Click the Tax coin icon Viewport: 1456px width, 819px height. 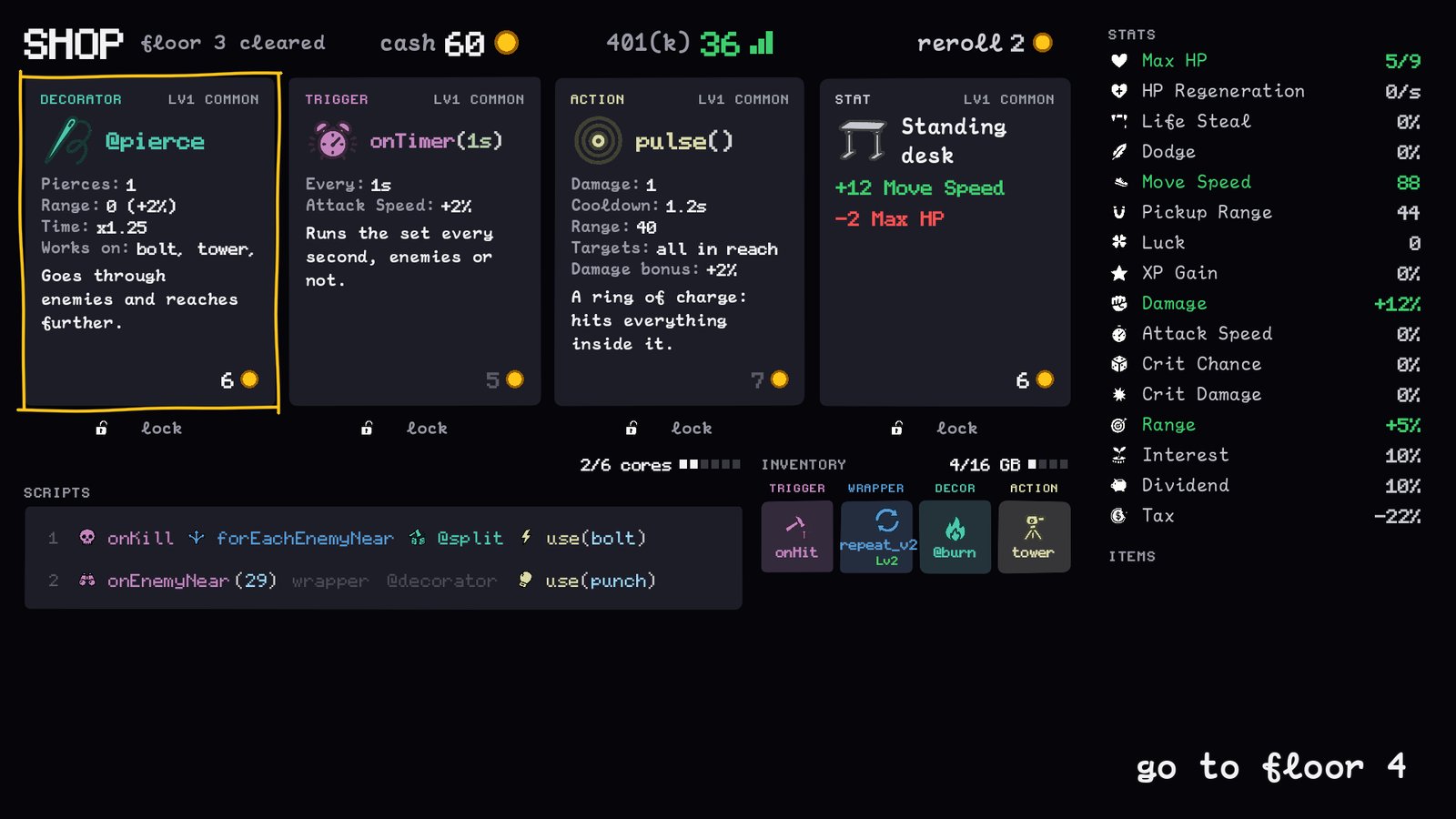[1119, 516]
